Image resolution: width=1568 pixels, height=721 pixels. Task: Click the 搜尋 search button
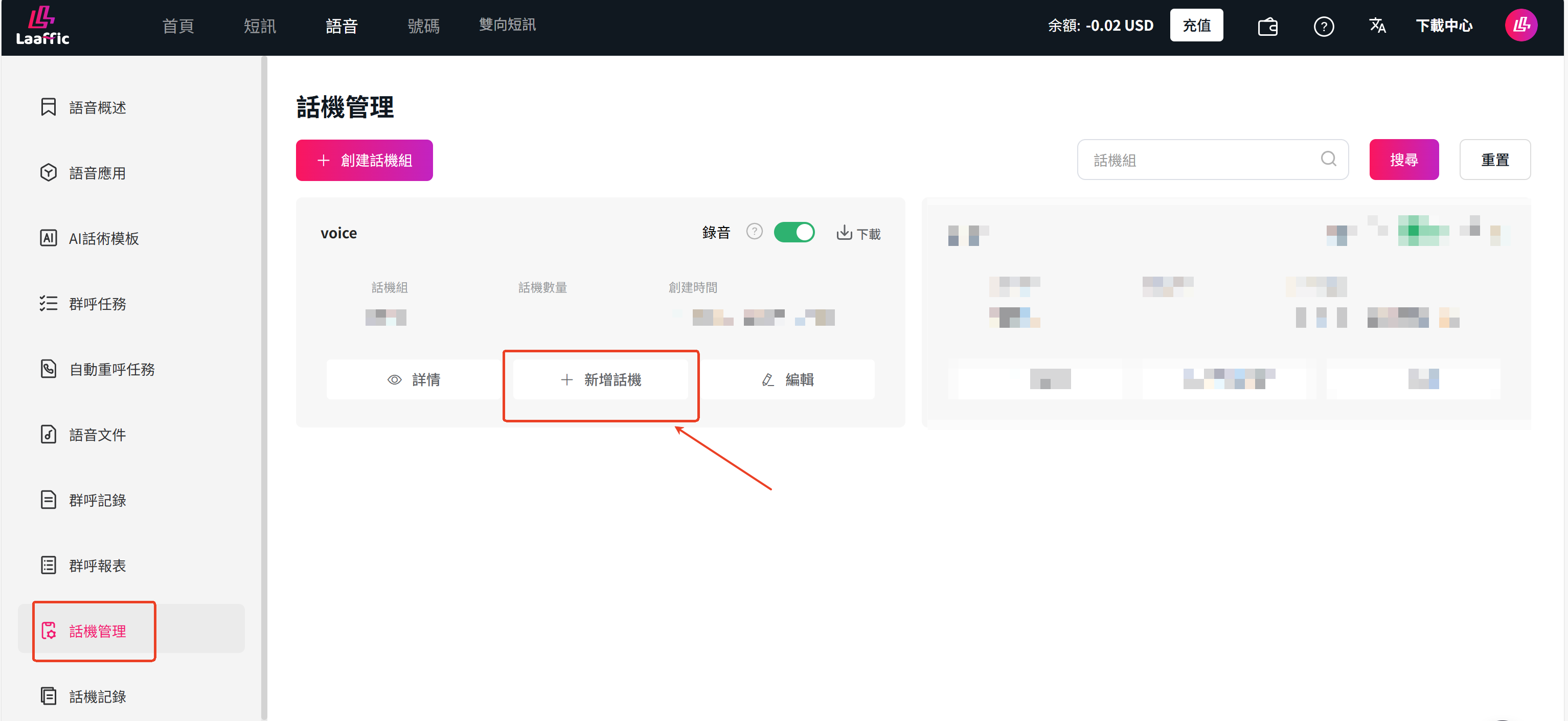1404,160
